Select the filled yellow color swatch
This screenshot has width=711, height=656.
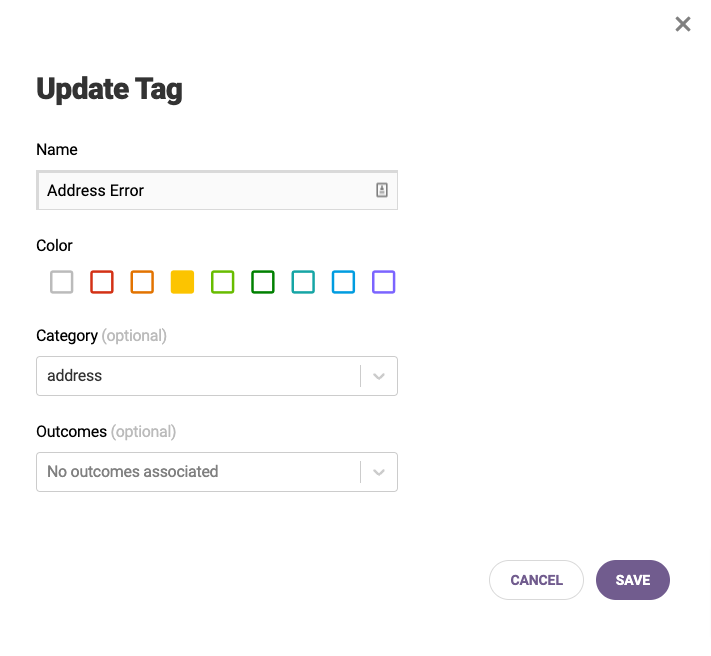(182, 282)
